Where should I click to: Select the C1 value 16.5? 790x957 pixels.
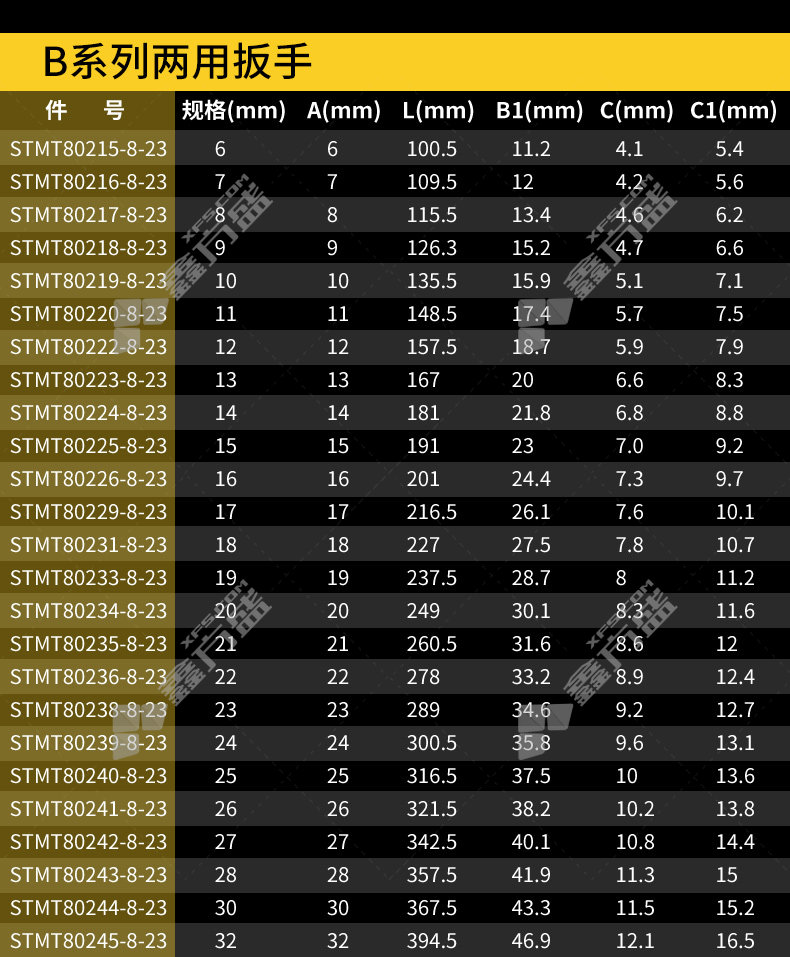pos(734,941)
